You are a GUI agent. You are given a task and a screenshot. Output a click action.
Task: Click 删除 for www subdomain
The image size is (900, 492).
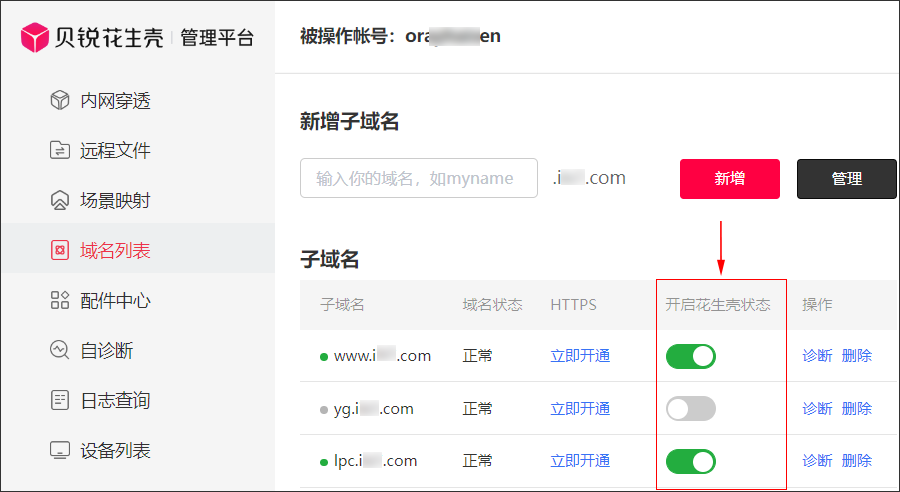pyautogui.click(x=856, y=356)
